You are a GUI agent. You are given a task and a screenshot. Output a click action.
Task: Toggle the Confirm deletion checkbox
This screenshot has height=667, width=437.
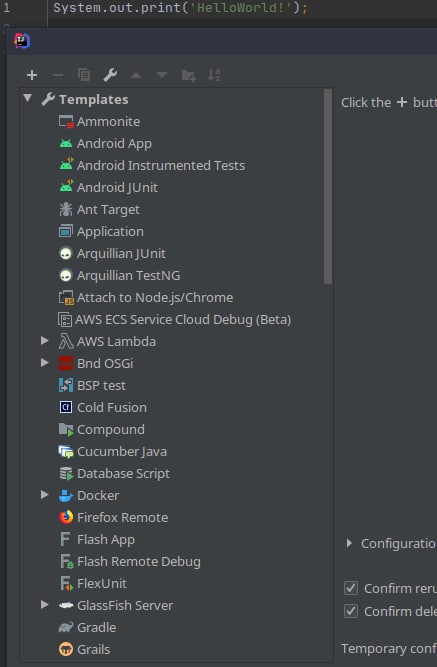point(351,611)
